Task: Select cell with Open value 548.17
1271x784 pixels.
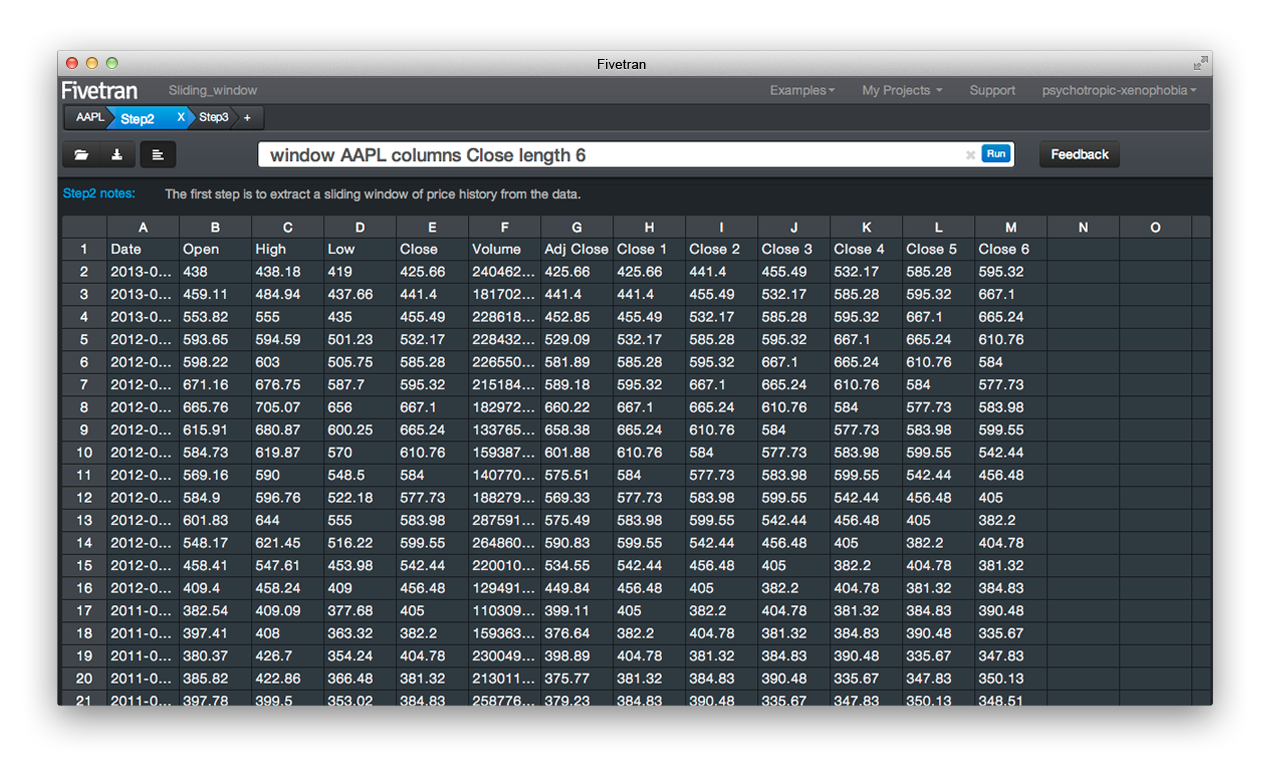Action: (215, 543)
